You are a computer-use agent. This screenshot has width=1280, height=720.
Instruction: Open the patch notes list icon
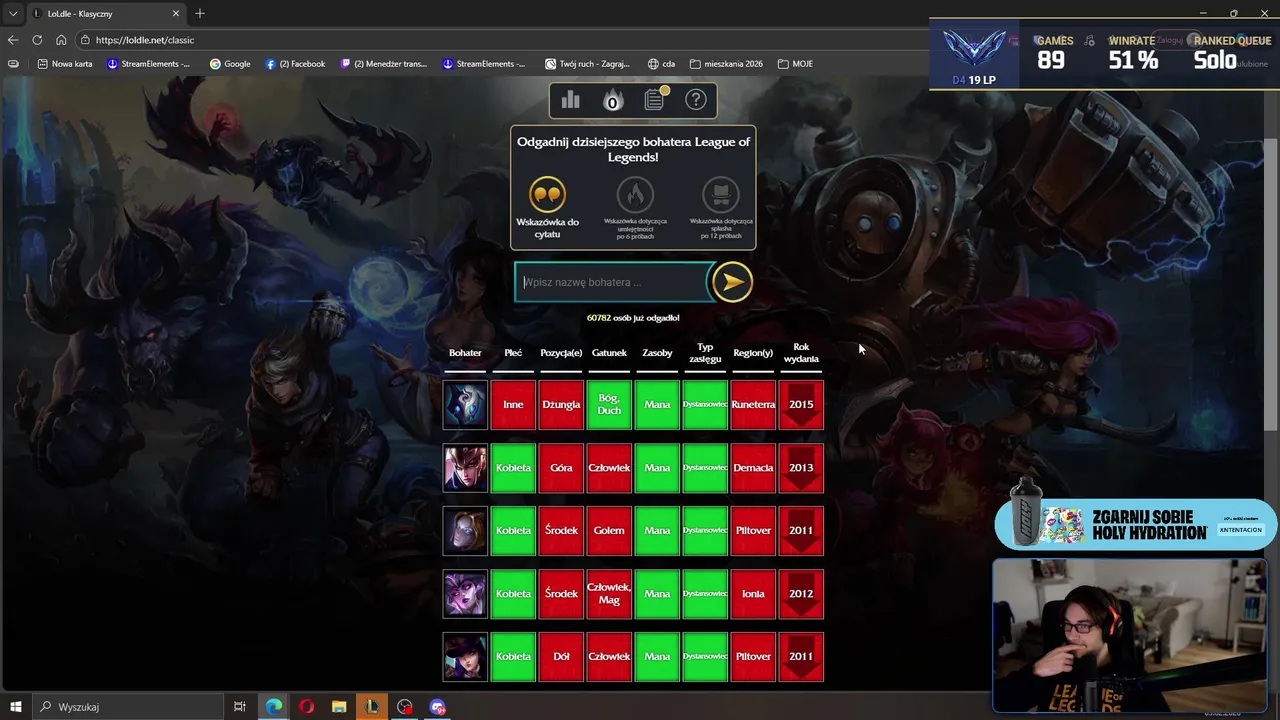(x=655, y=99)
